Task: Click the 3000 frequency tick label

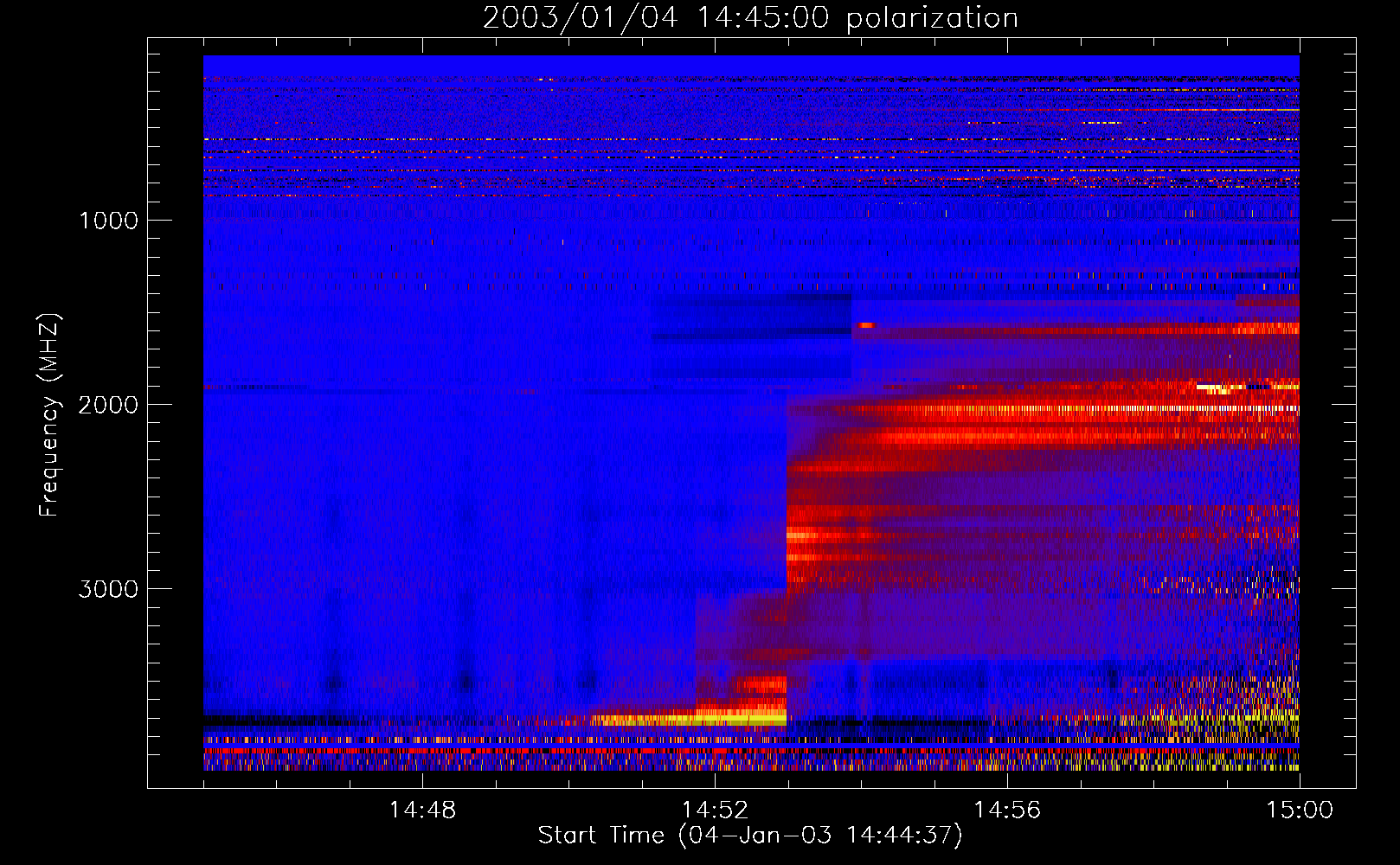Action: (x=108, y=589)
